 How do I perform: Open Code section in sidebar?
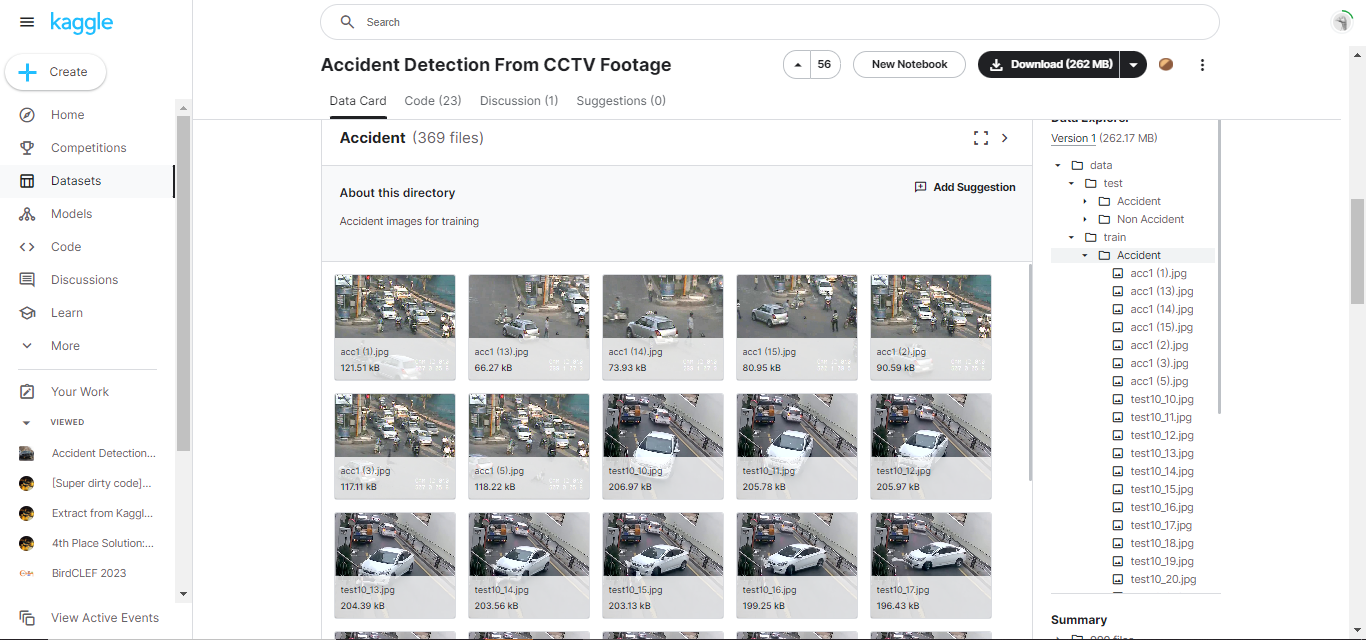pos(66,247)
